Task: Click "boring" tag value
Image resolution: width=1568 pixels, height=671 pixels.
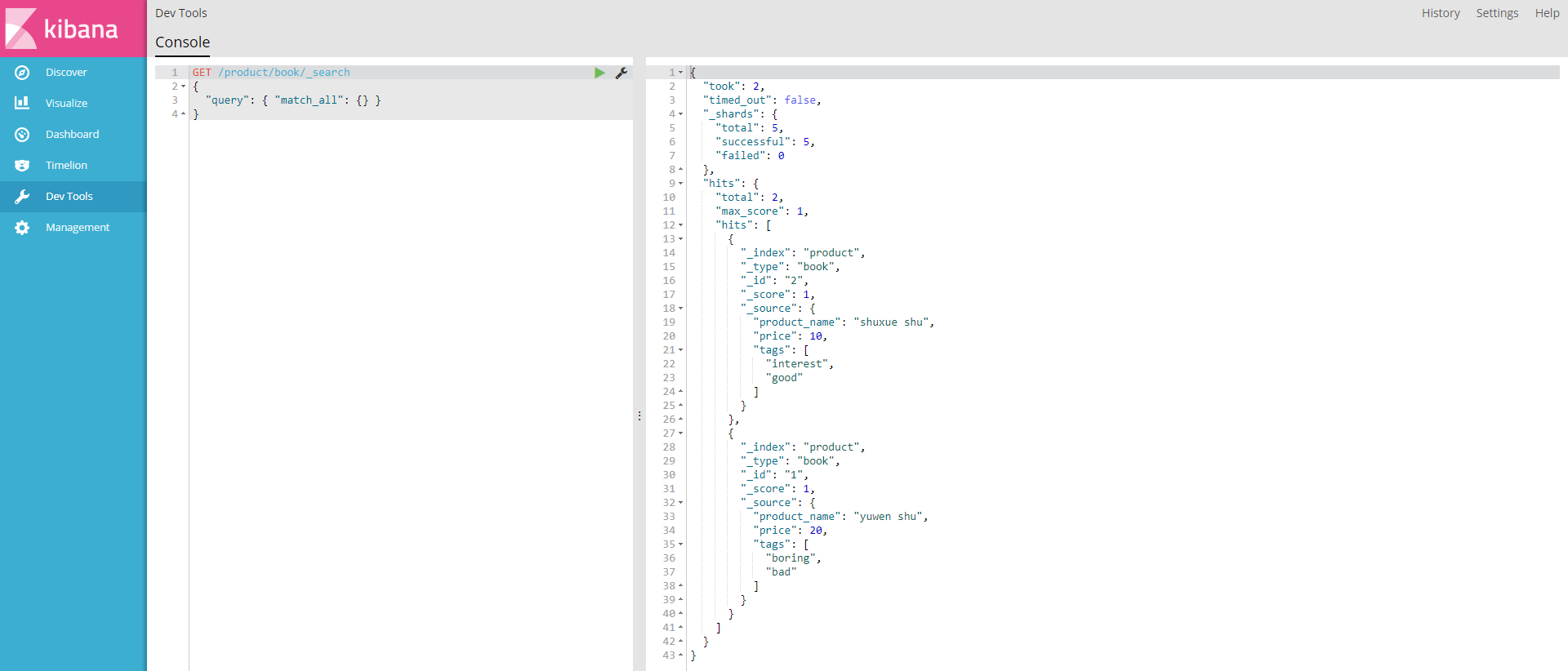Action: point(791,558)
